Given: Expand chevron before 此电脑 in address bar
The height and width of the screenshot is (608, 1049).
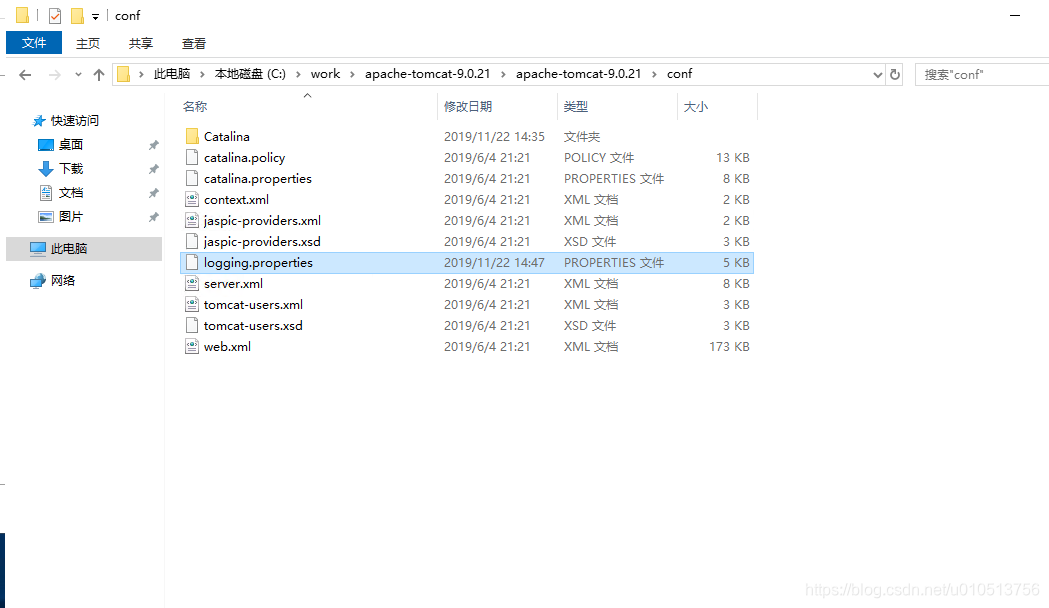Looking at the screenshot, I should (141, 74).
